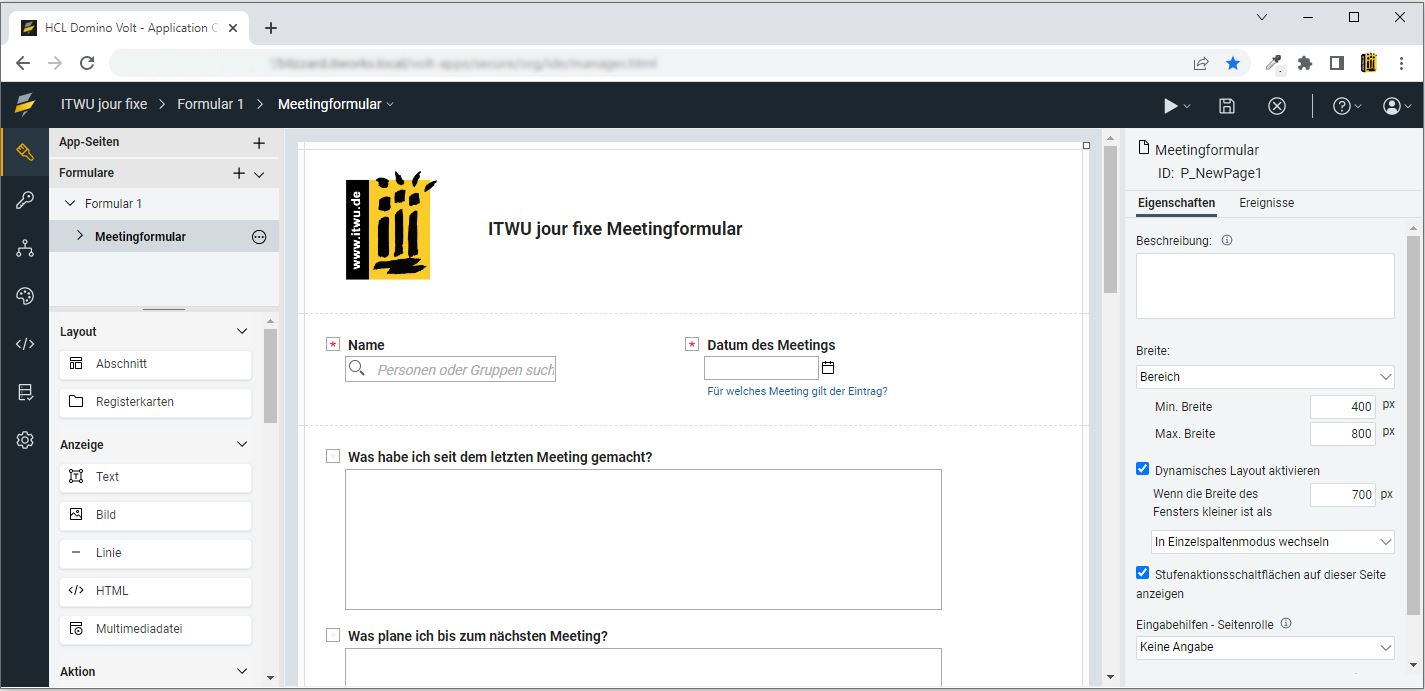
Task: Add a new form with plus icon
Action: (x=239, y=173)
